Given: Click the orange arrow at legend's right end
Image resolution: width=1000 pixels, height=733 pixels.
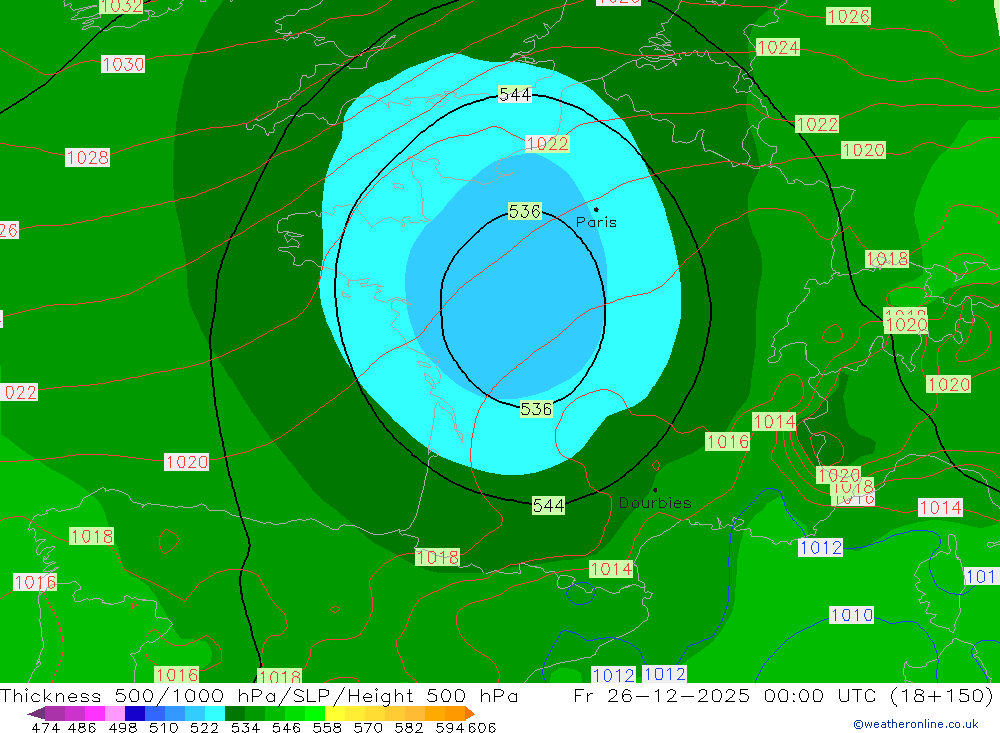Looking at the screenshot, I should click(x=470, y=713).
